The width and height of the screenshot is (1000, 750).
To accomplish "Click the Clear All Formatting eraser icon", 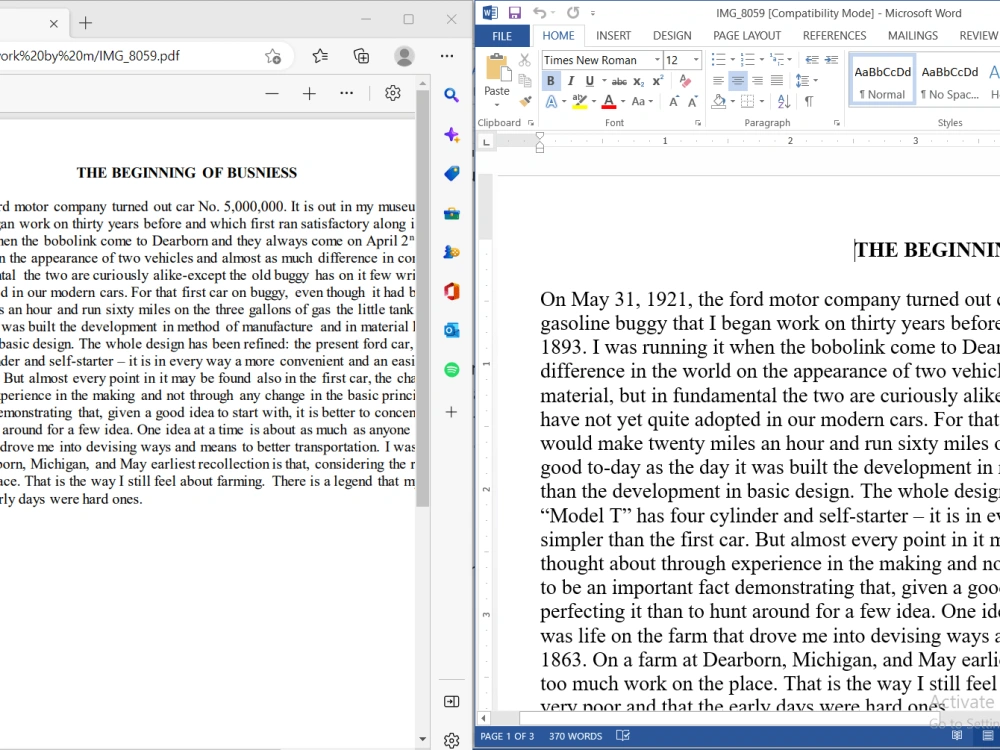I will (686, 81).
